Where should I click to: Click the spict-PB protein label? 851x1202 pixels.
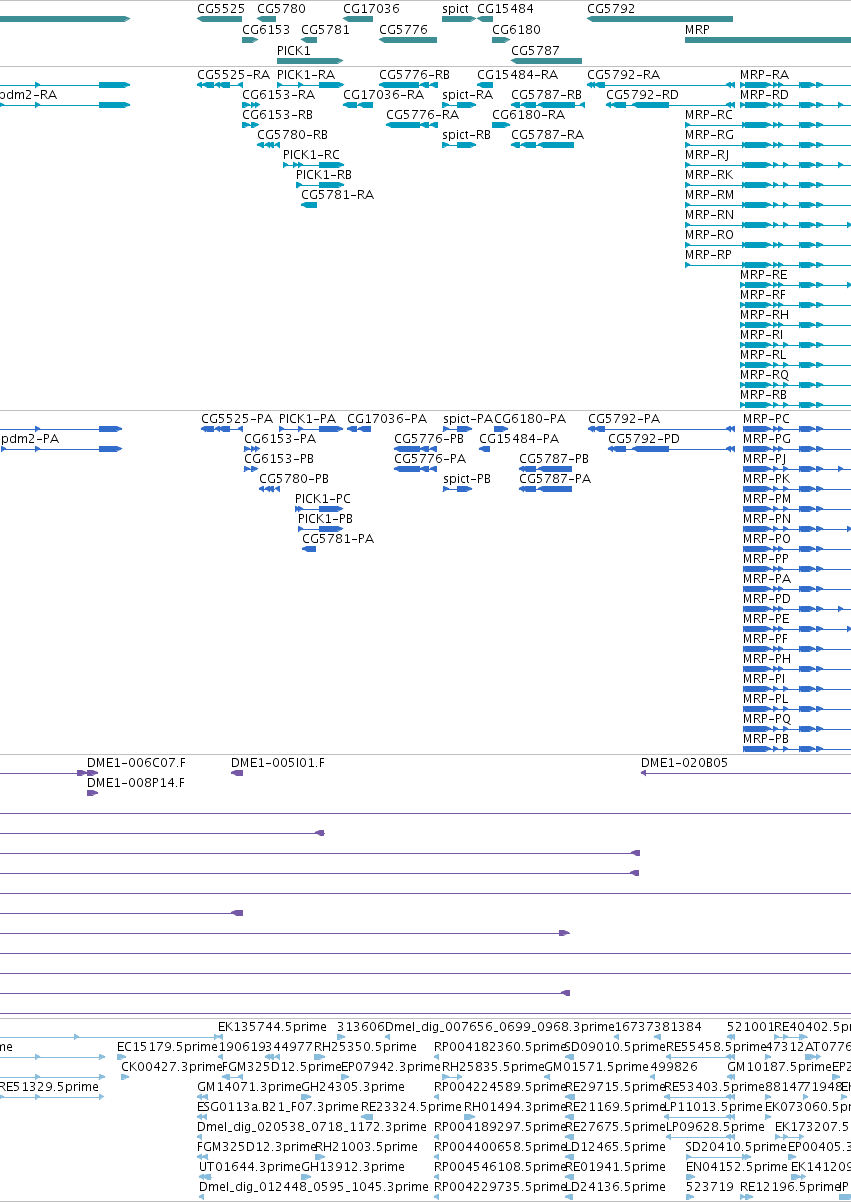pyautogui.click(x=467, y=479)
